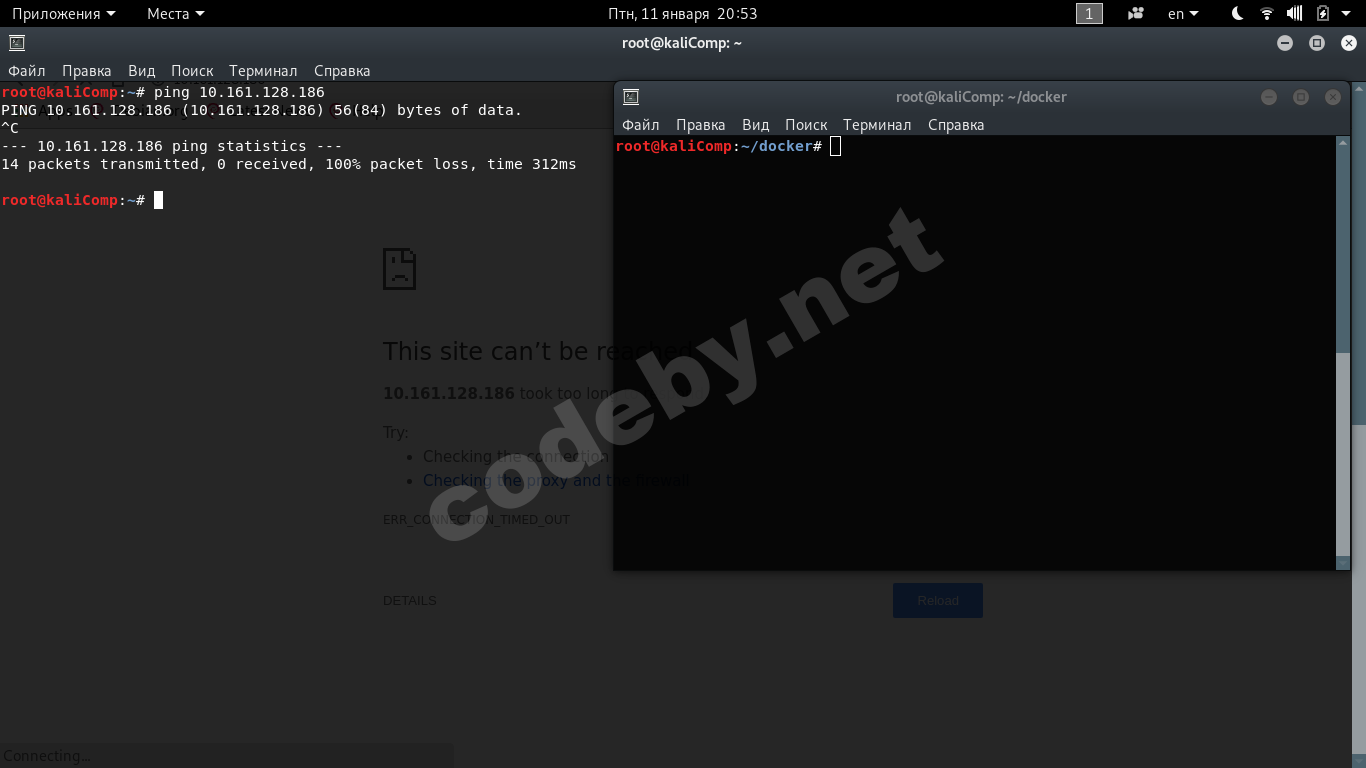Click the screen recorder camera icon
Image resolution: width=1366 pixels, height=768 pixels.
[1136, 14]
